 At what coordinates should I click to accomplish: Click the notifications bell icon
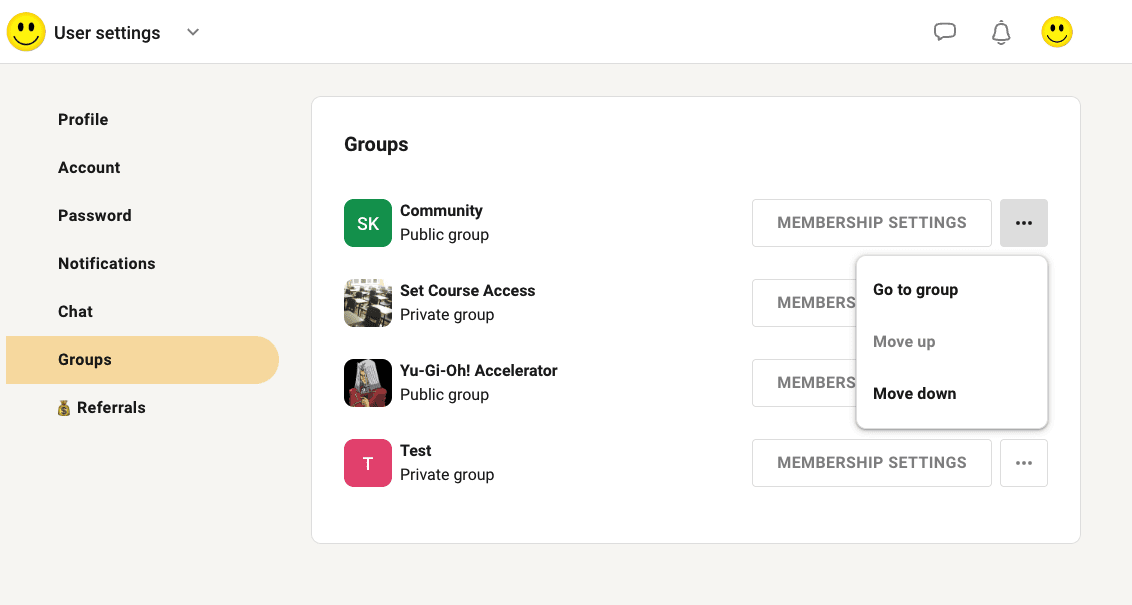pyautogui.click(x=1001, y=32)
